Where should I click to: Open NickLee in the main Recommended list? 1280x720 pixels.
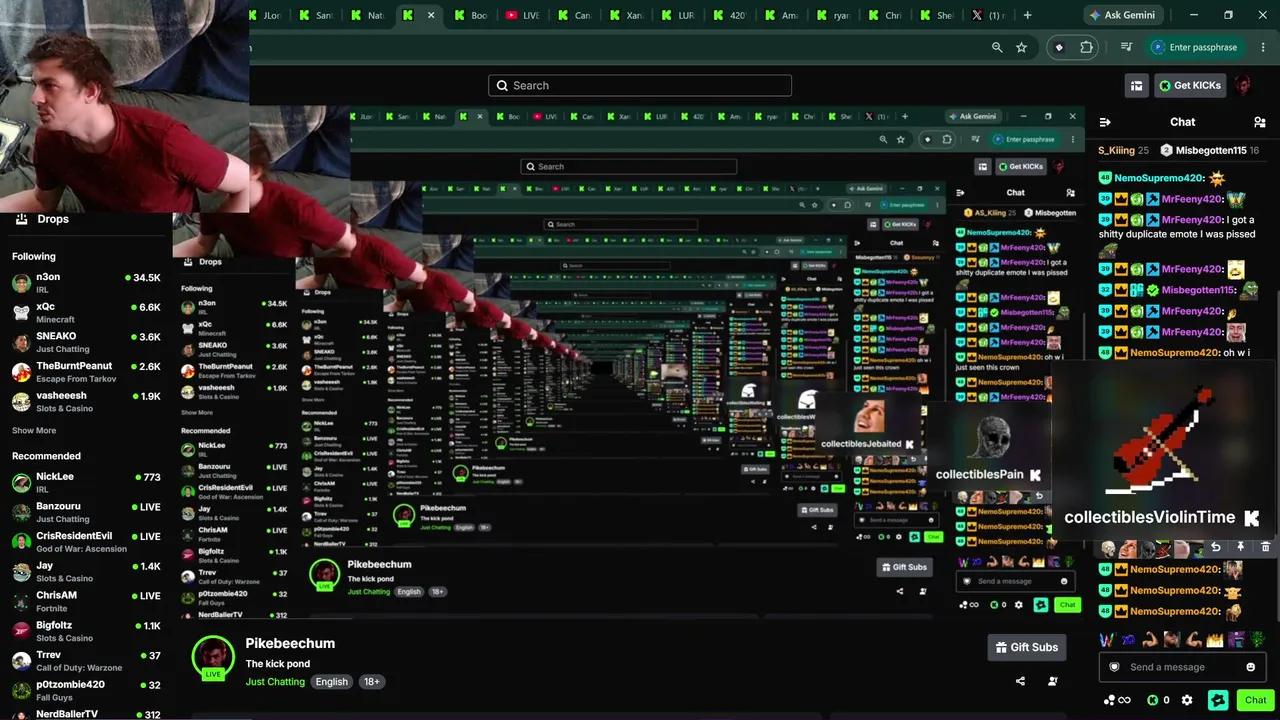[x=86, y=483]
